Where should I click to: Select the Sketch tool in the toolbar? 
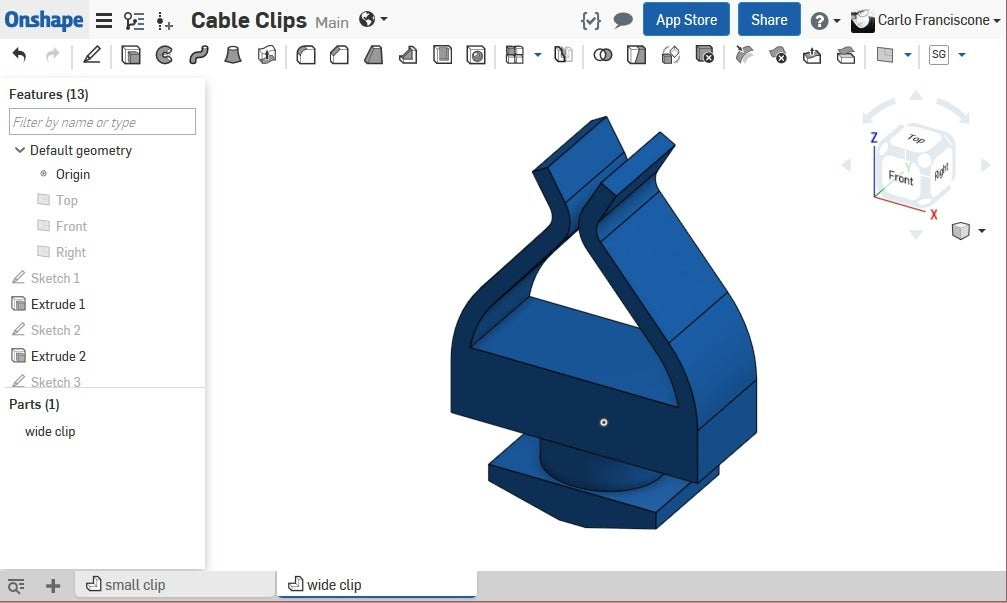tap(92, 55)
